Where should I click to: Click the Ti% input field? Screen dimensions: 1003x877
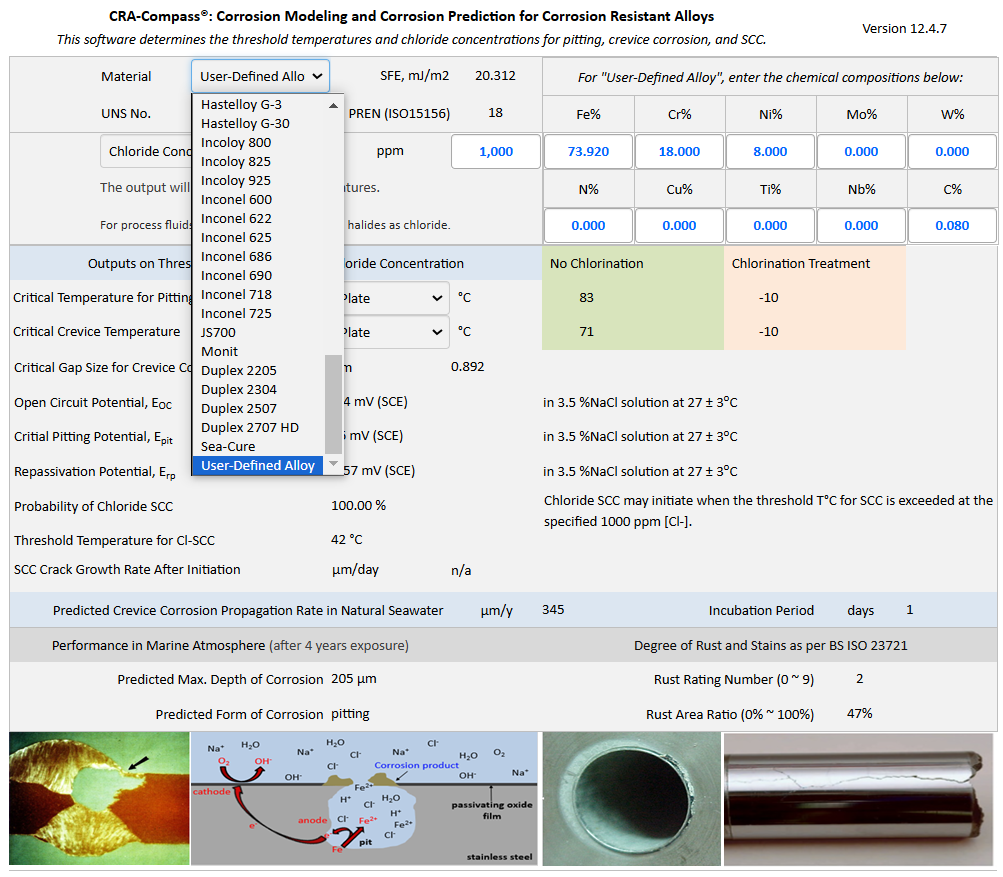[x=770, y=225]
